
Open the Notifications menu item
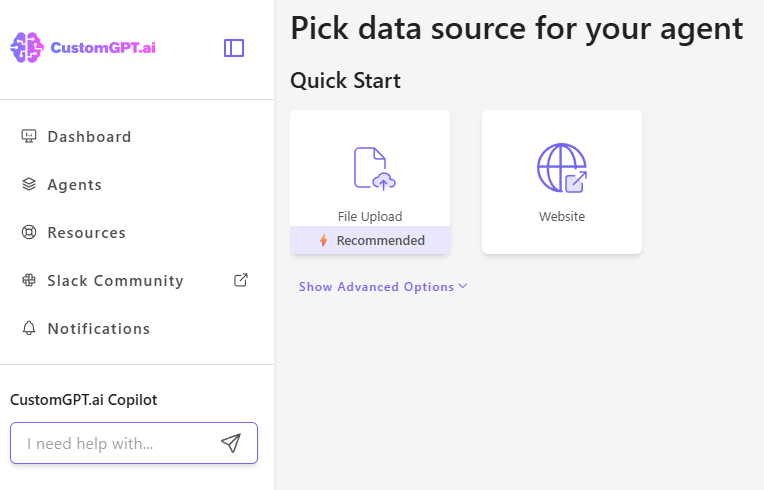pyautogui.click(x=99, y=329)
